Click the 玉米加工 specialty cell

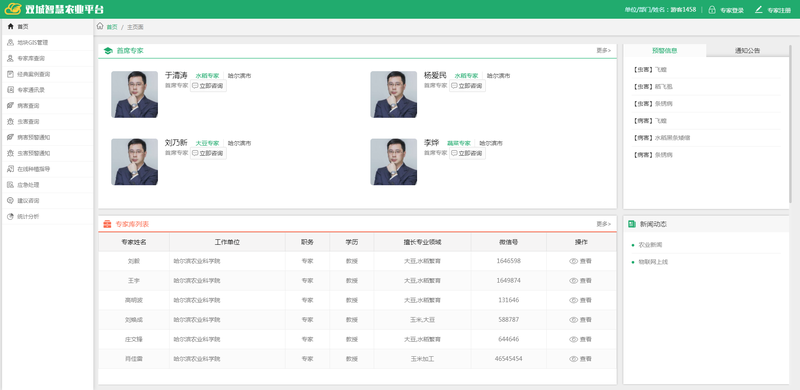(422, 359)
